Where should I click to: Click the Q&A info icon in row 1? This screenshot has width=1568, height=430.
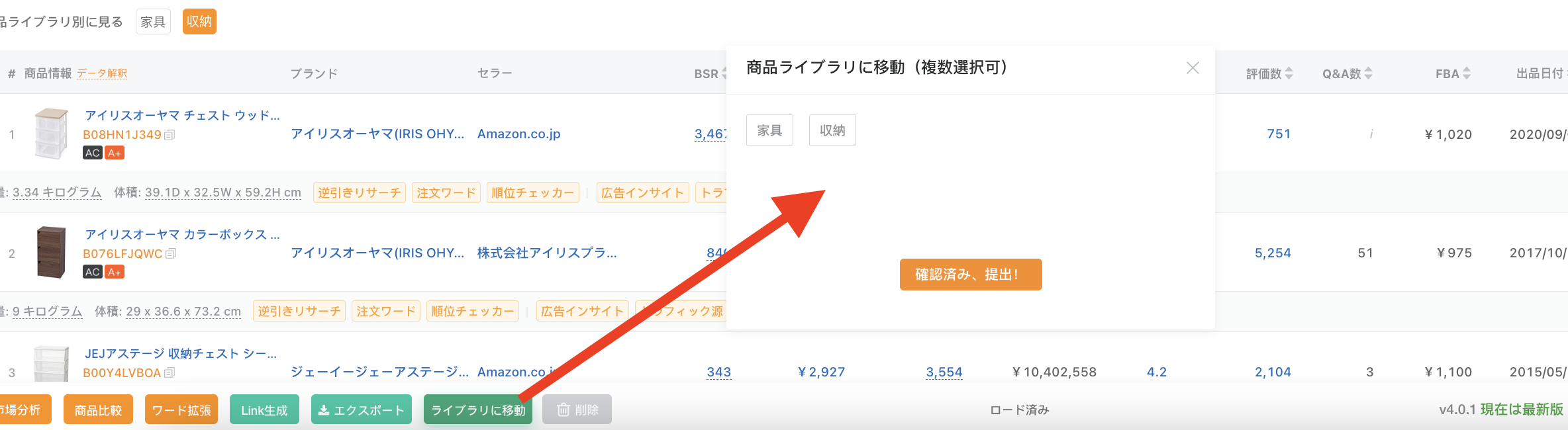tap(1371, 134)
